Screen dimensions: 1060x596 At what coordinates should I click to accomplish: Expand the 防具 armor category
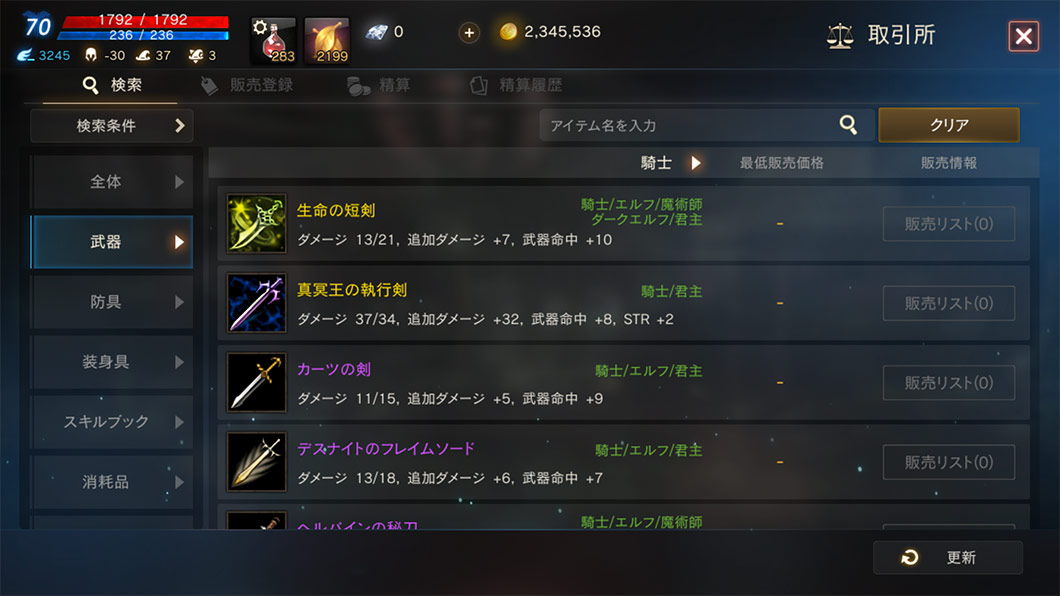(112, 302)
